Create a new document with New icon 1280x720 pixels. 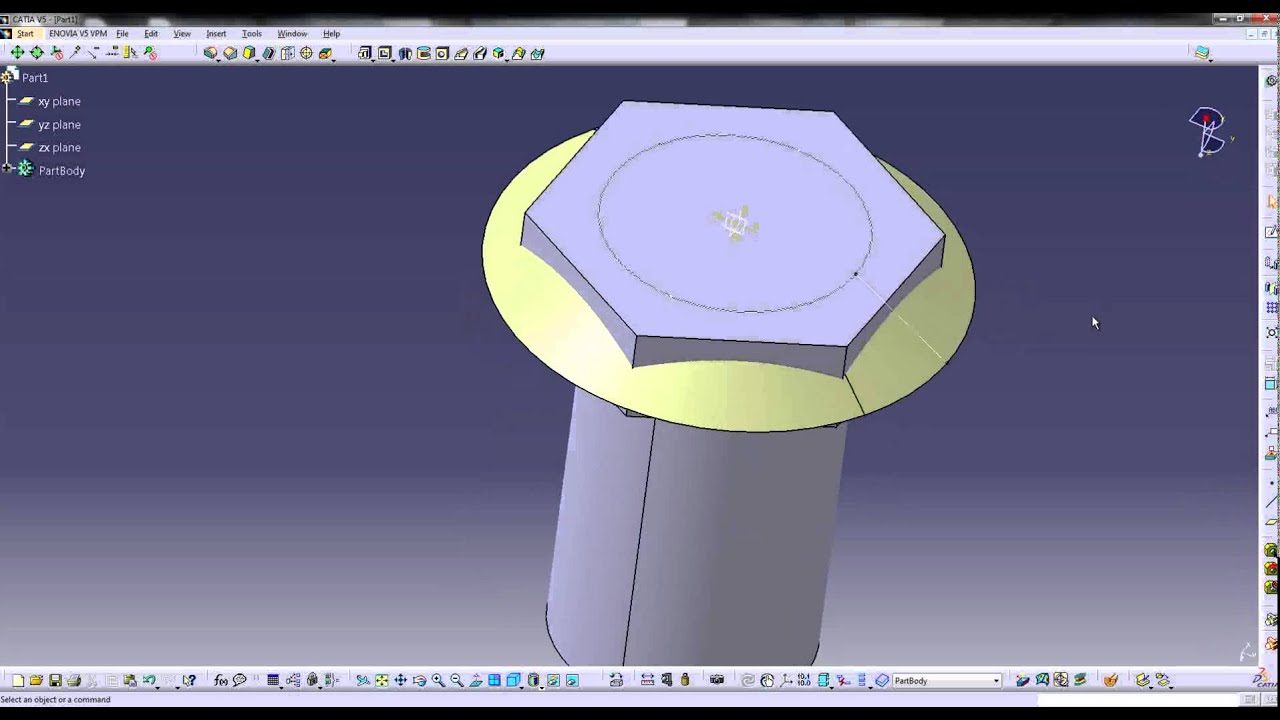pyautogui.click(x=18, y=681)
